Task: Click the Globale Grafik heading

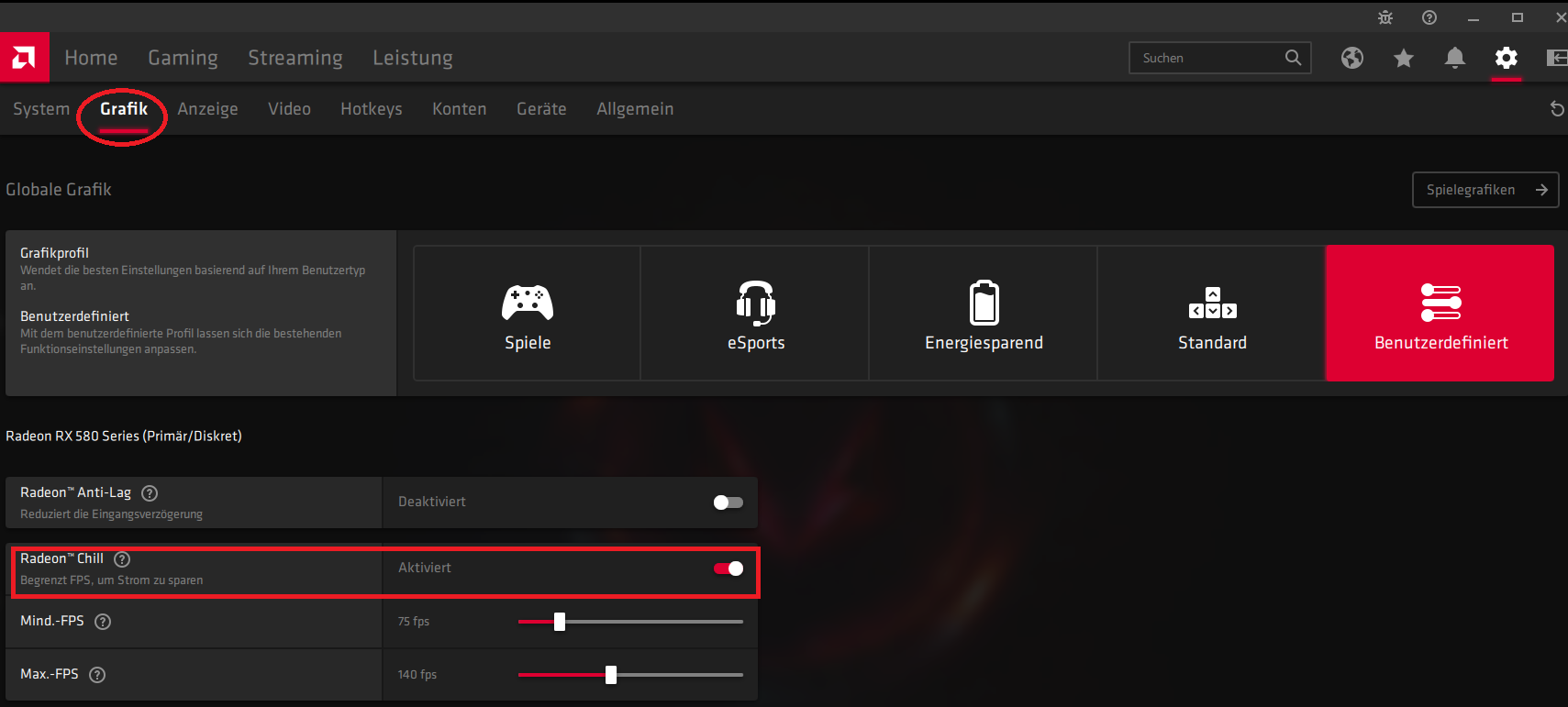Action: click(59, 190)
